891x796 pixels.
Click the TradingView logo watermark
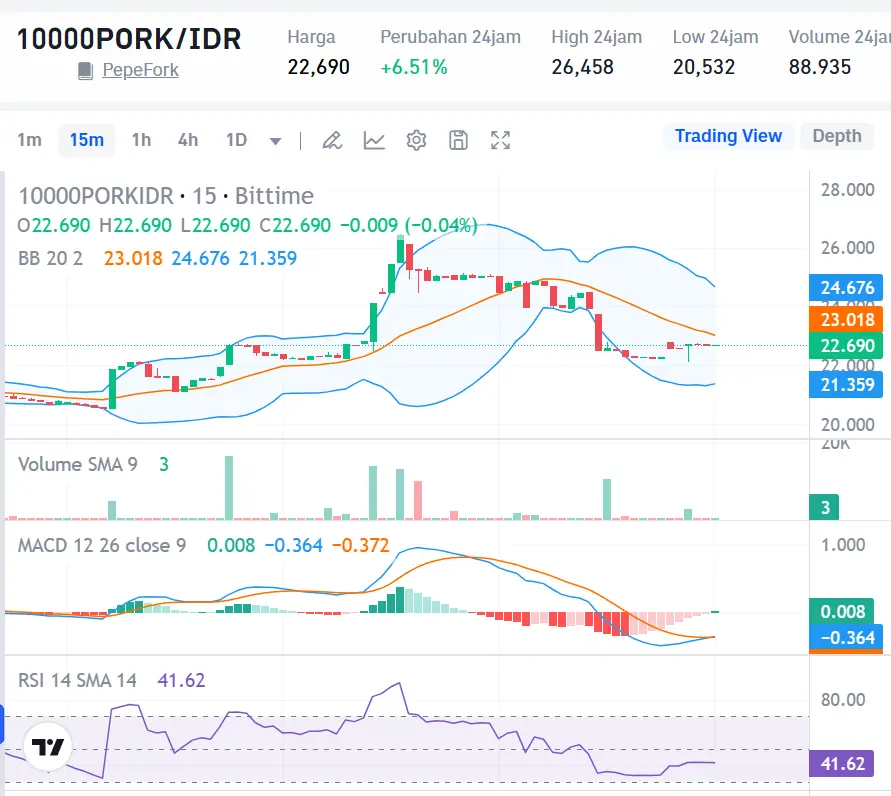tap(47, 746)
